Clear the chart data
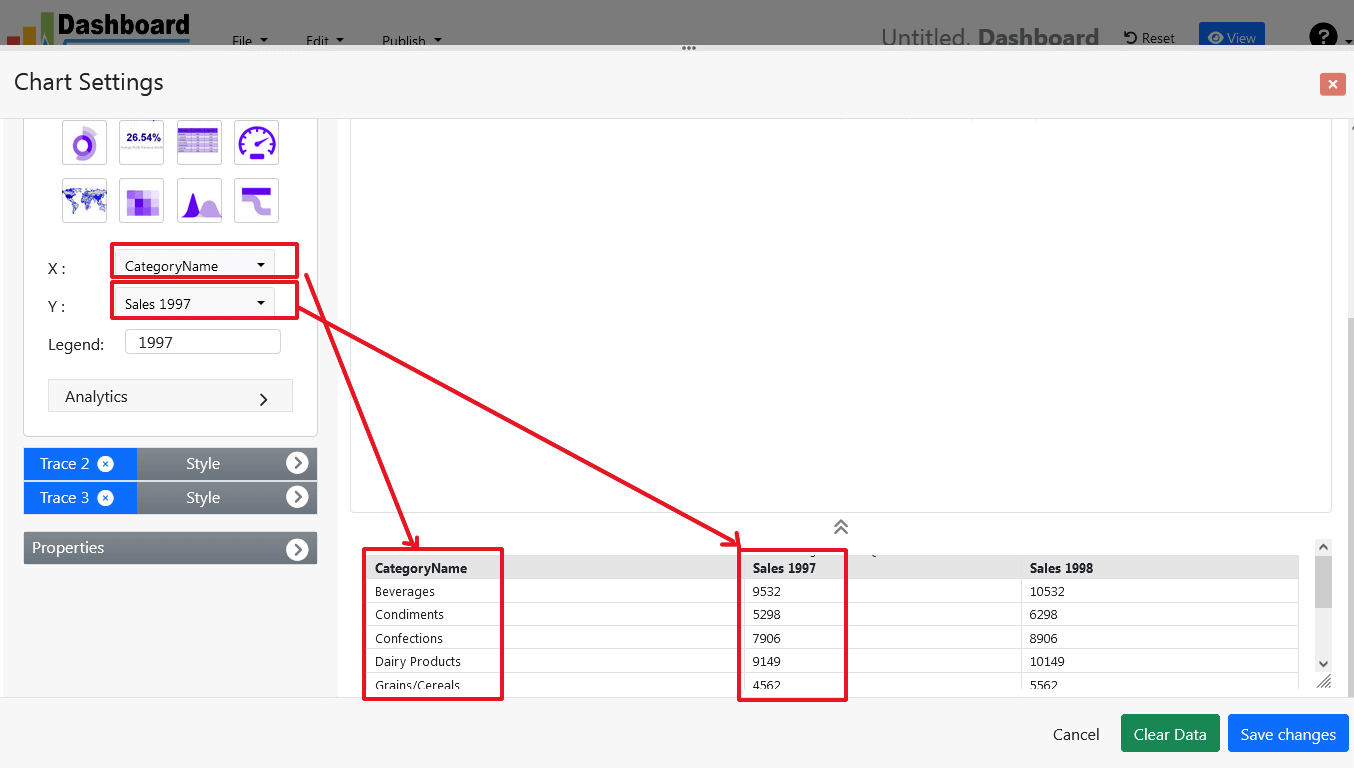1354x768 pixels. pos(1170,733)
